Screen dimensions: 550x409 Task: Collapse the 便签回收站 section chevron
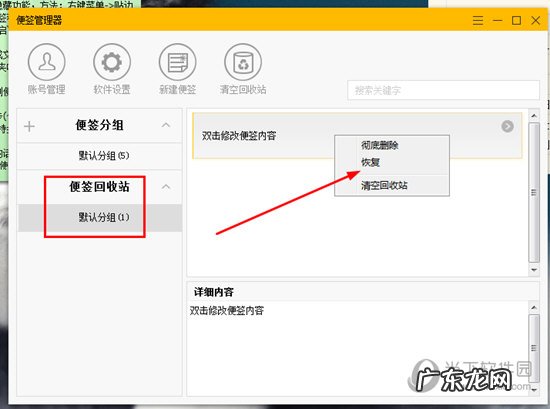[166, 187]
